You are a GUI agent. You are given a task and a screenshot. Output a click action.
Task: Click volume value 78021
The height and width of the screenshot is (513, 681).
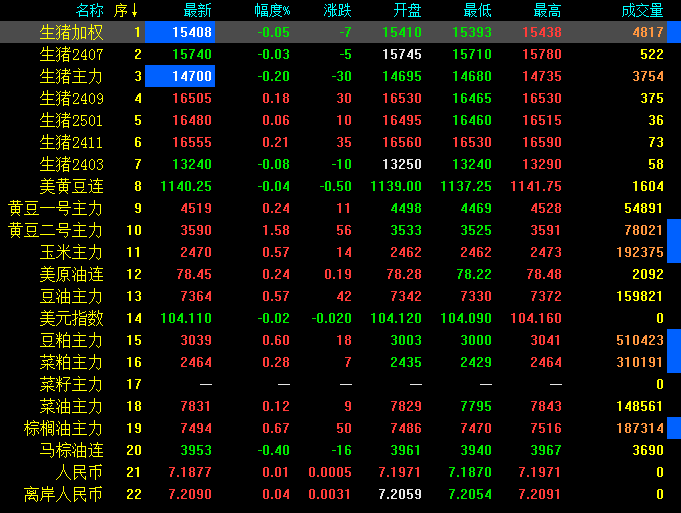(x=644, y=230)
